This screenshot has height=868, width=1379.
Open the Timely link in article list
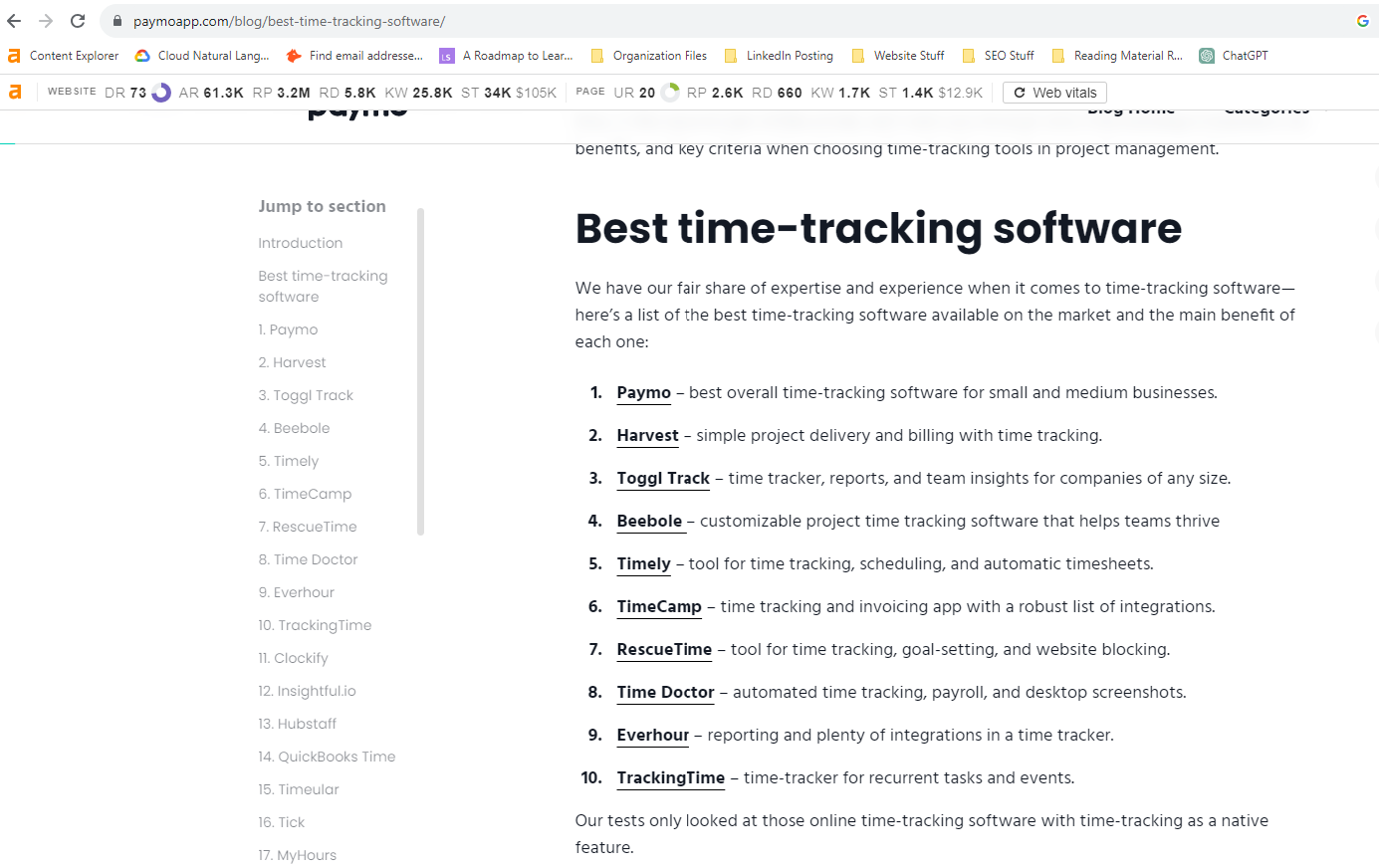click(644, 563)
